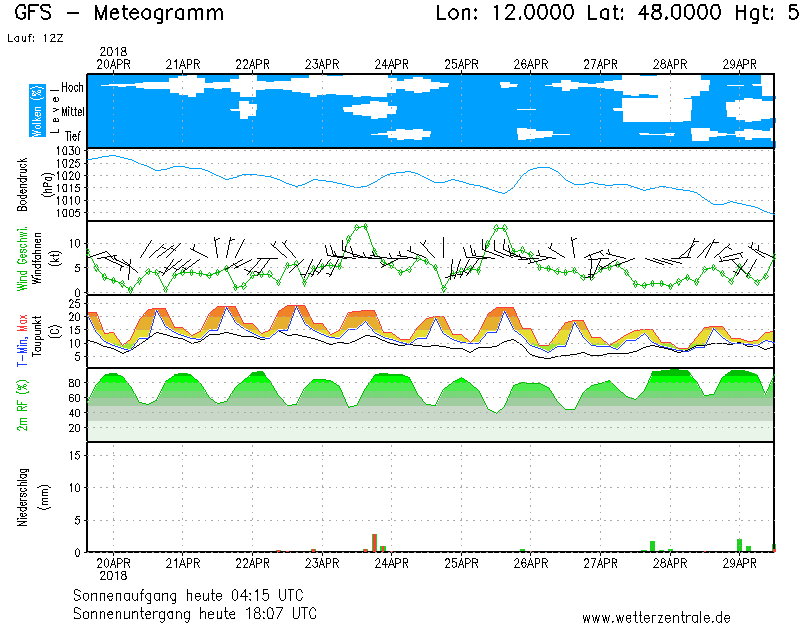Click the "Lauf: 12Z" run label
The image size is (800, 625).
click(35, 38)
